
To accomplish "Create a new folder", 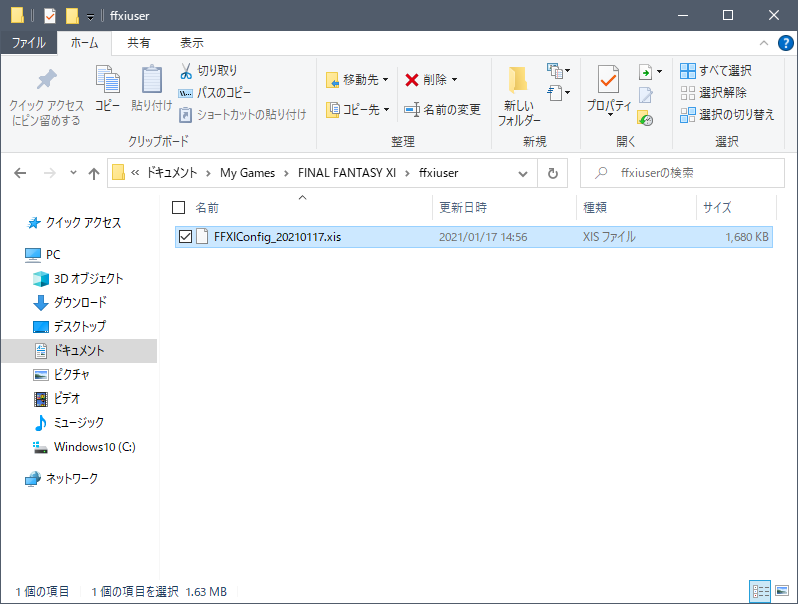I will click(x=519, y=96).
